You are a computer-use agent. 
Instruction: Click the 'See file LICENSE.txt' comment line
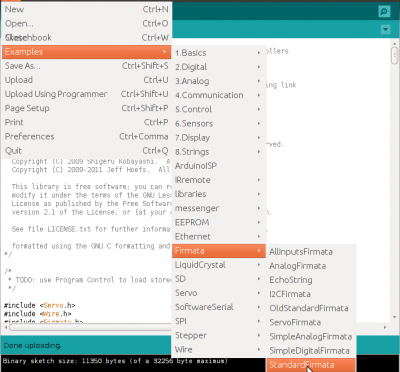click(x=91, y=229)
